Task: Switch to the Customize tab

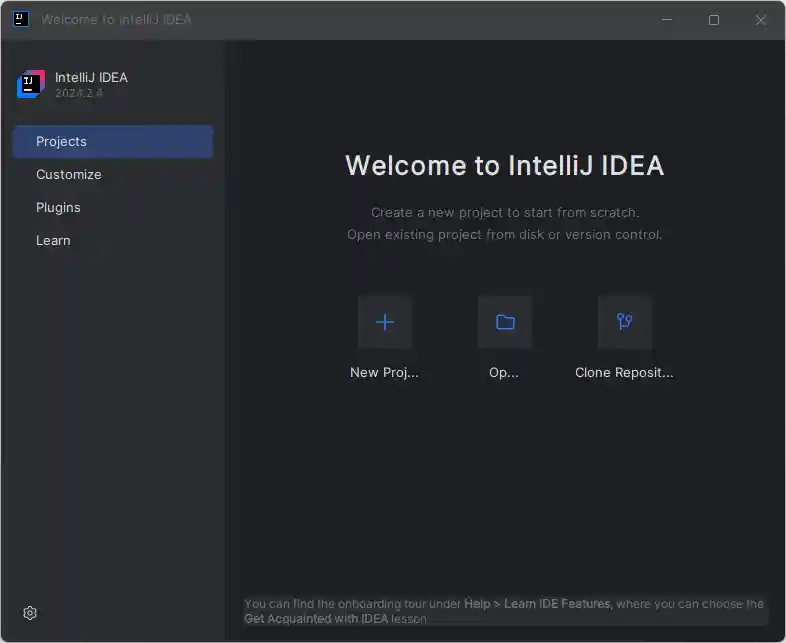Action: pos(69,175)
